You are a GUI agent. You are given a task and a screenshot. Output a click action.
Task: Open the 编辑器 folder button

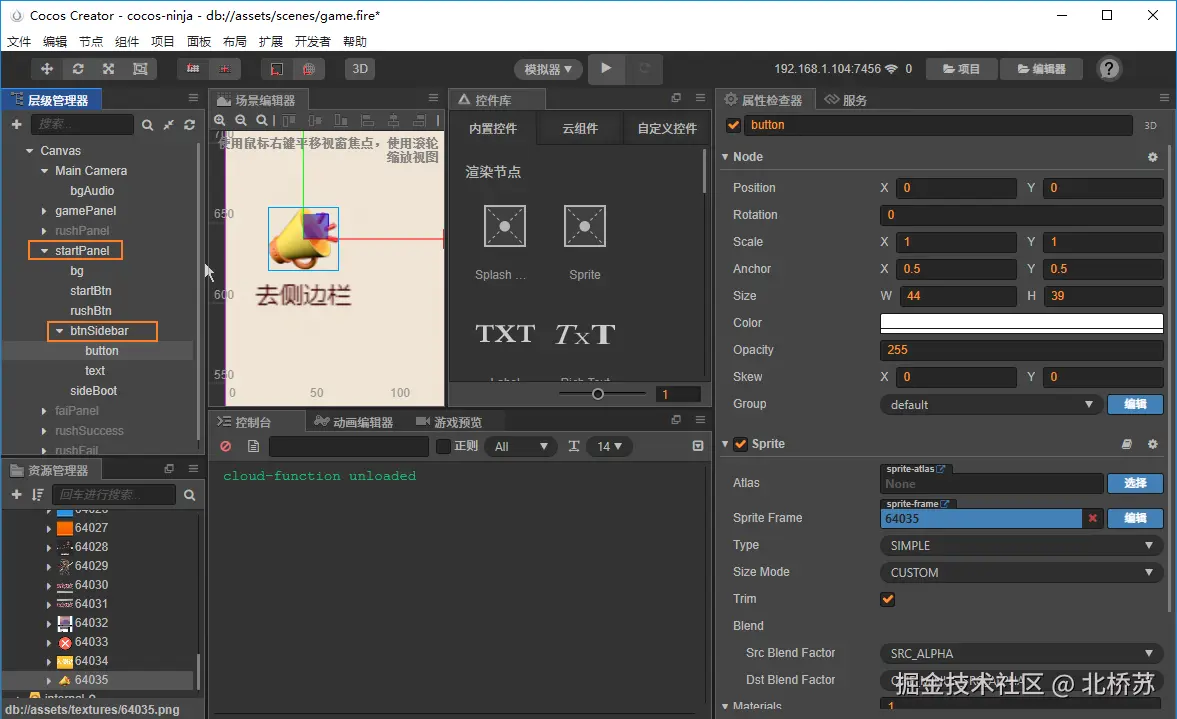1042,69
